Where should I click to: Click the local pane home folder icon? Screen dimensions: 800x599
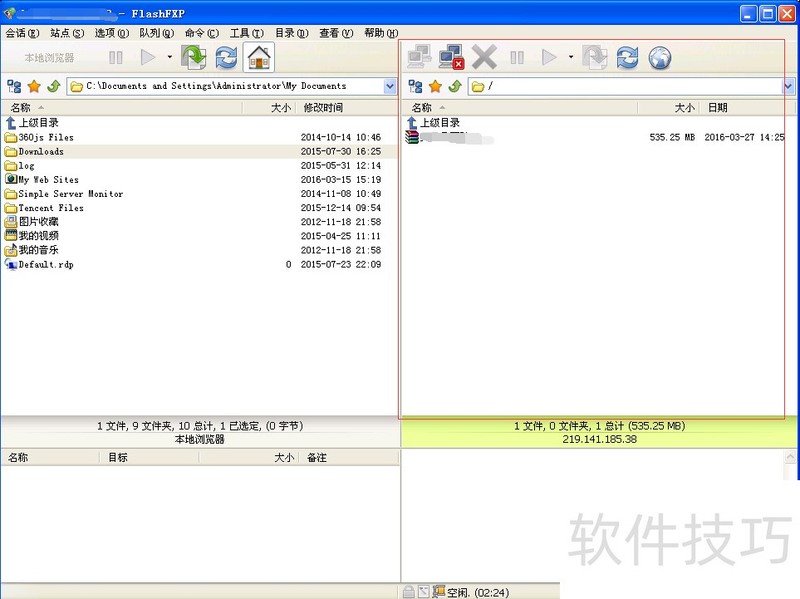(259, 58)
